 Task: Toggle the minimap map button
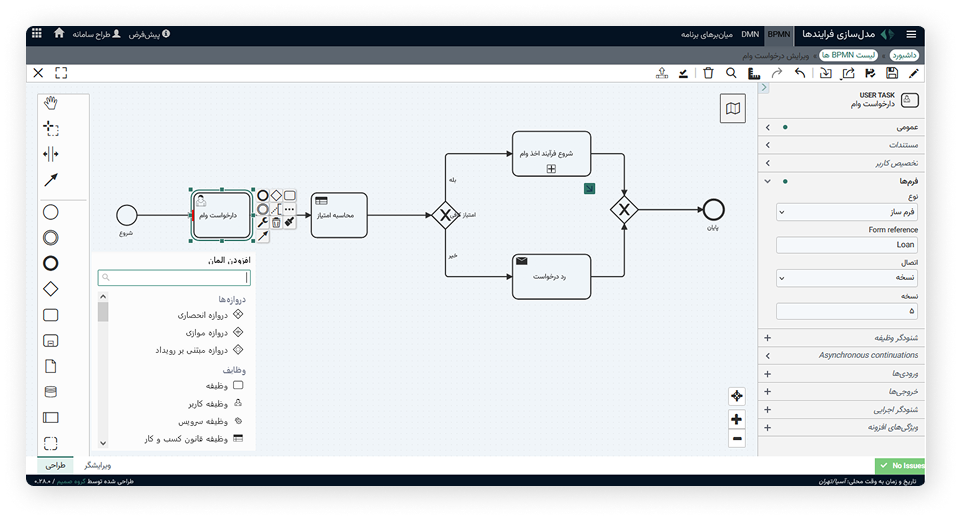(x=732, y=108)
